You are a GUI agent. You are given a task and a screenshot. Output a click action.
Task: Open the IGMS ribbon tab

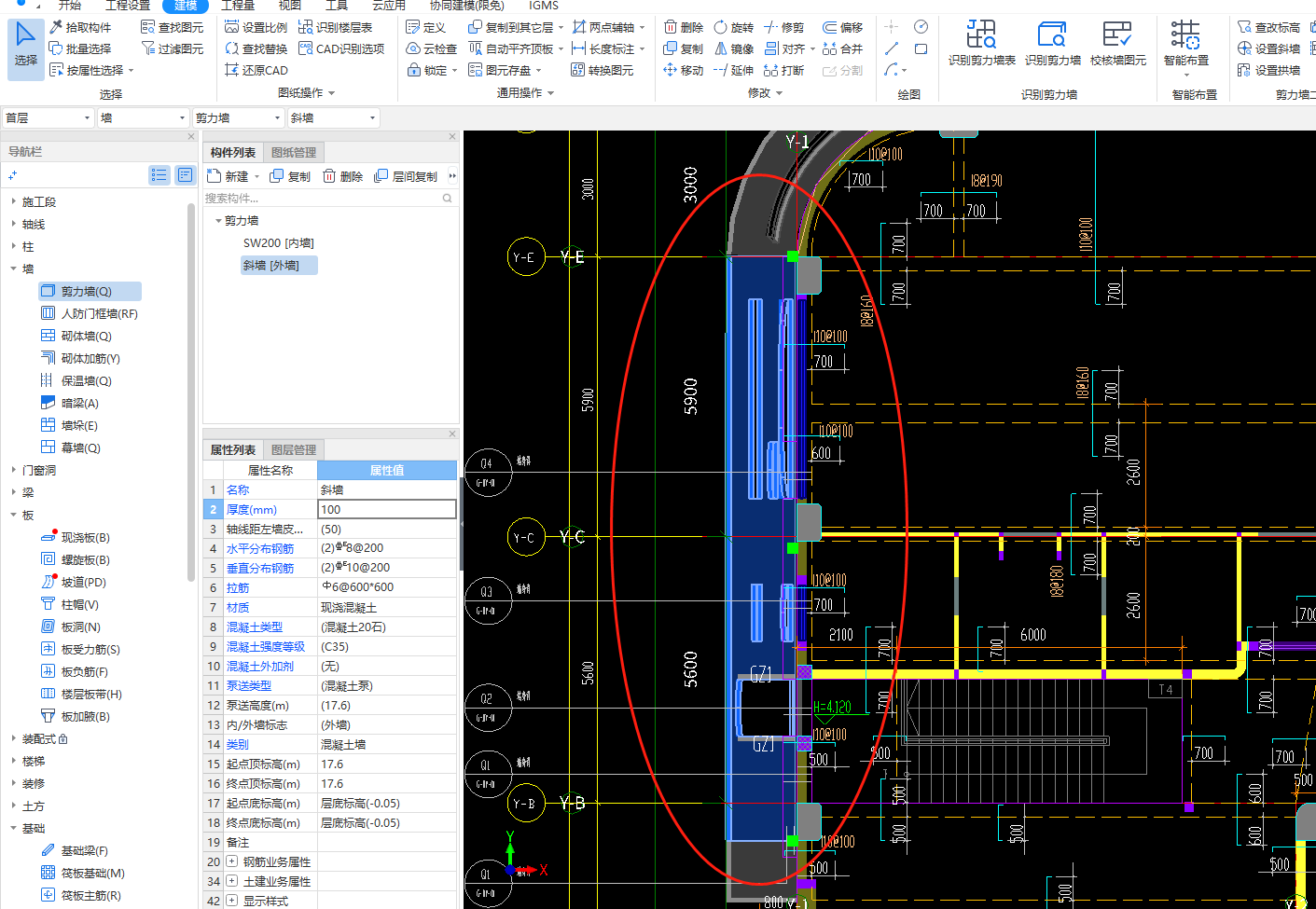544,6
